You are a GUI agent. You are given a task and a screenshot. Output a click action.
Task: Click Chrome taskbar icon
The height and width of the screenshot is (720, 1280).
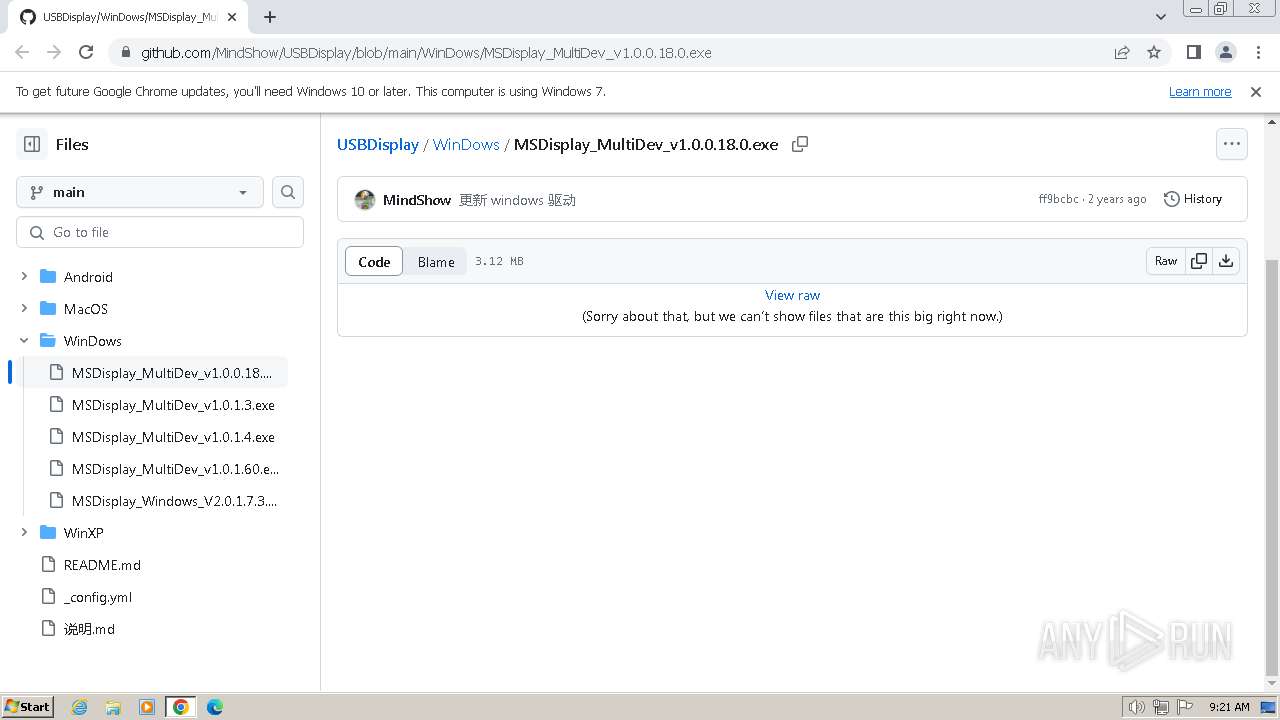point(181,707)
